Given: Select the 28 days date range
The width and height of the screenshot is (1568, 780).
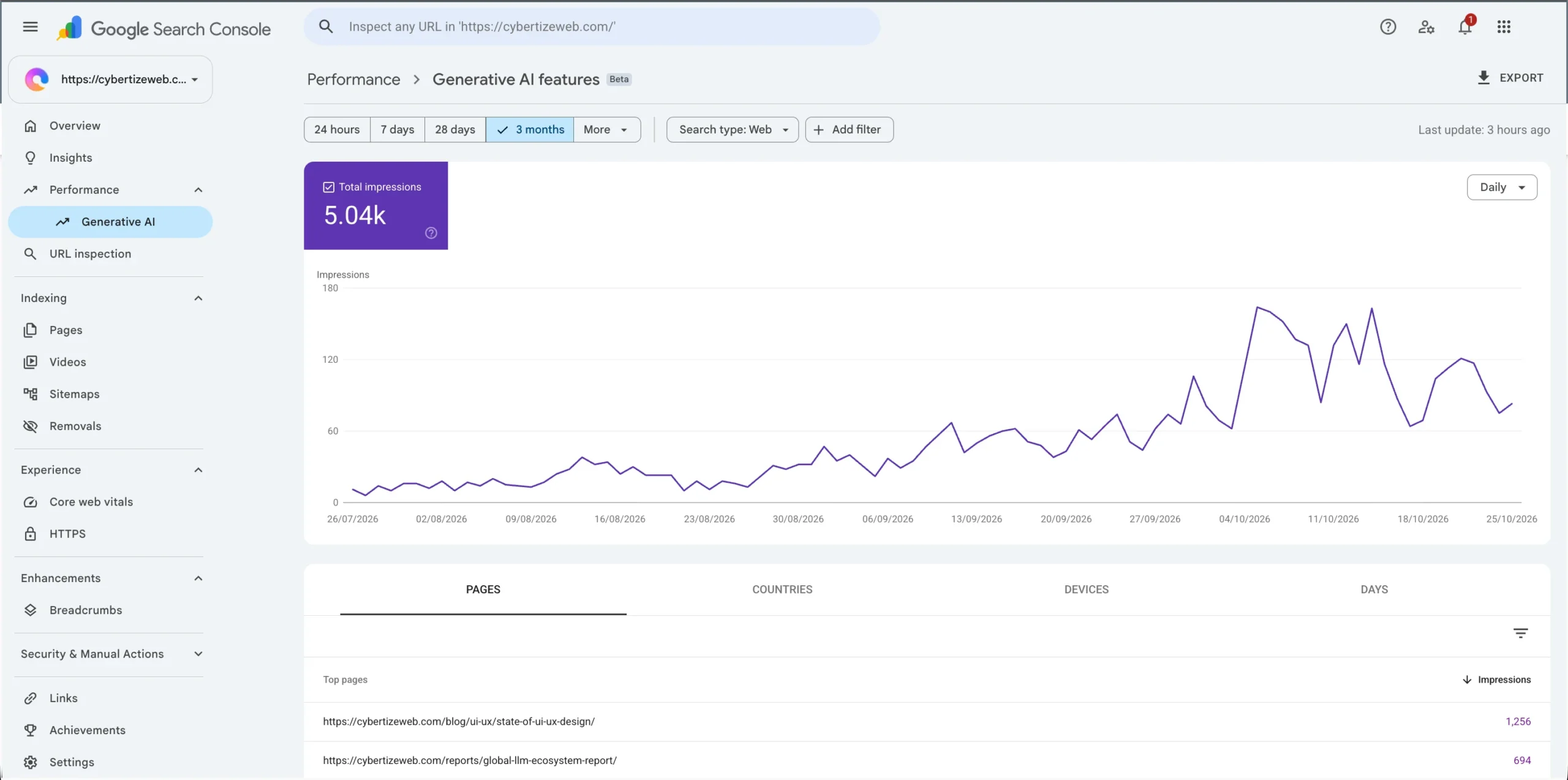Looking at the screenshot, I should point(455,129).
